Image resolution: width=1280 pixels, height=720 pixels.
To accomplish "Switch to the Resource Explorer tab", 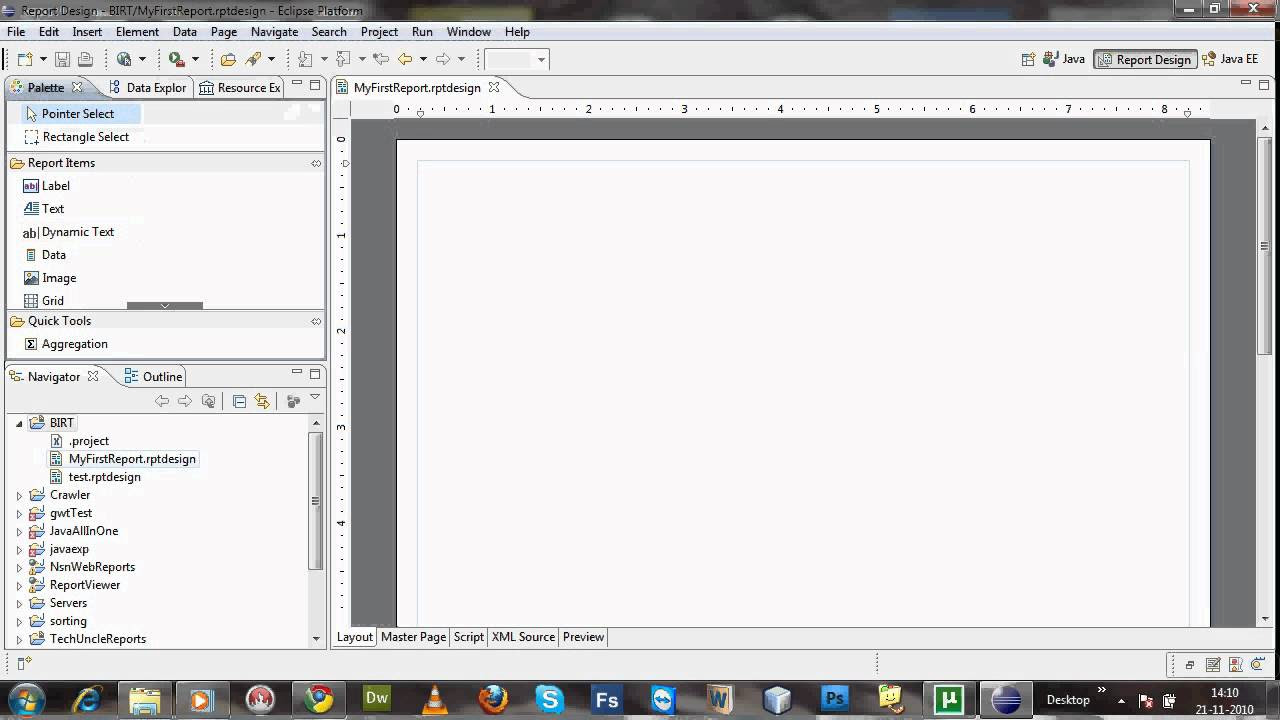I will (x=240, y=88).
